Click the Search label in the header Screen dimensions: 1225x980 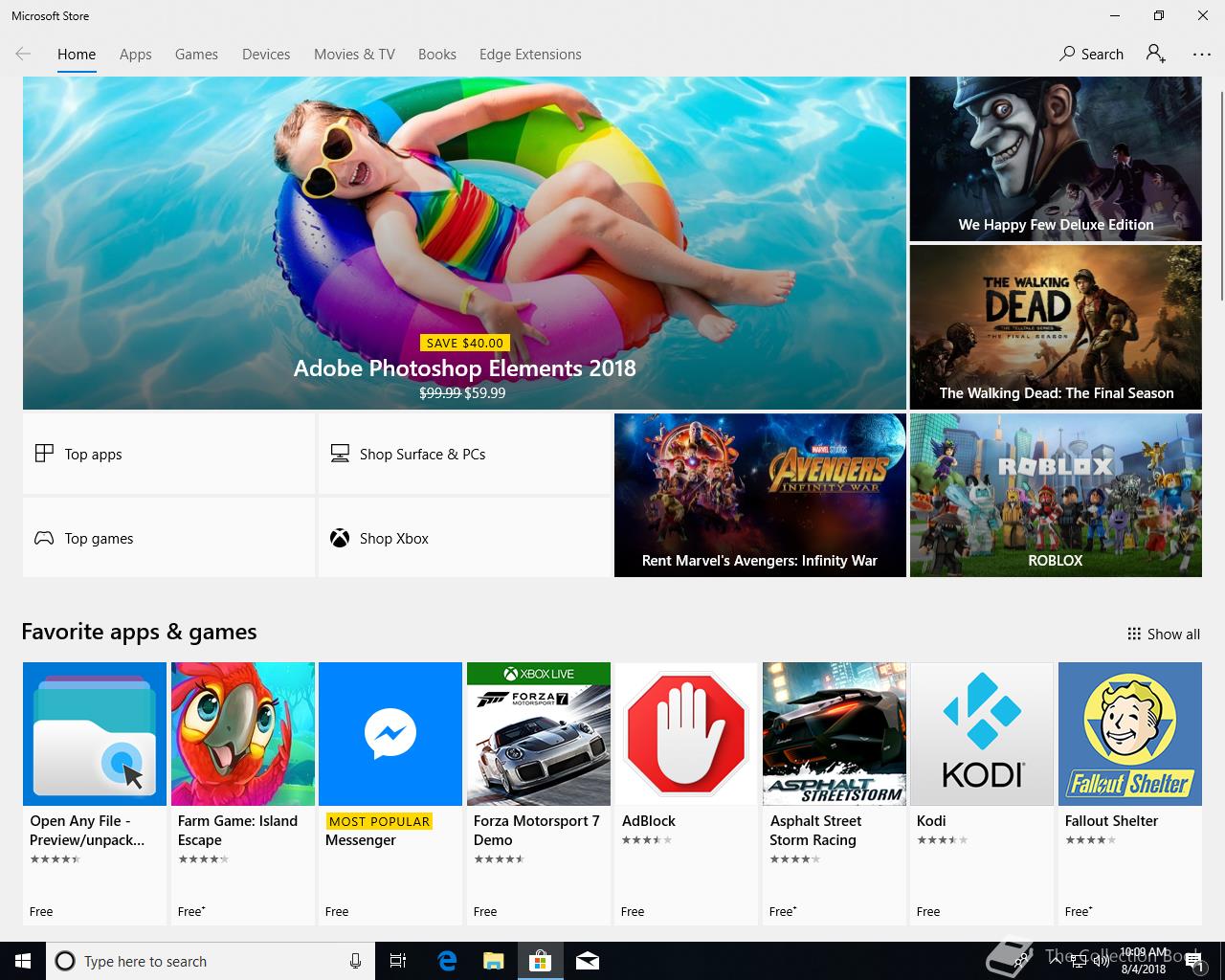pos(1102,55)
